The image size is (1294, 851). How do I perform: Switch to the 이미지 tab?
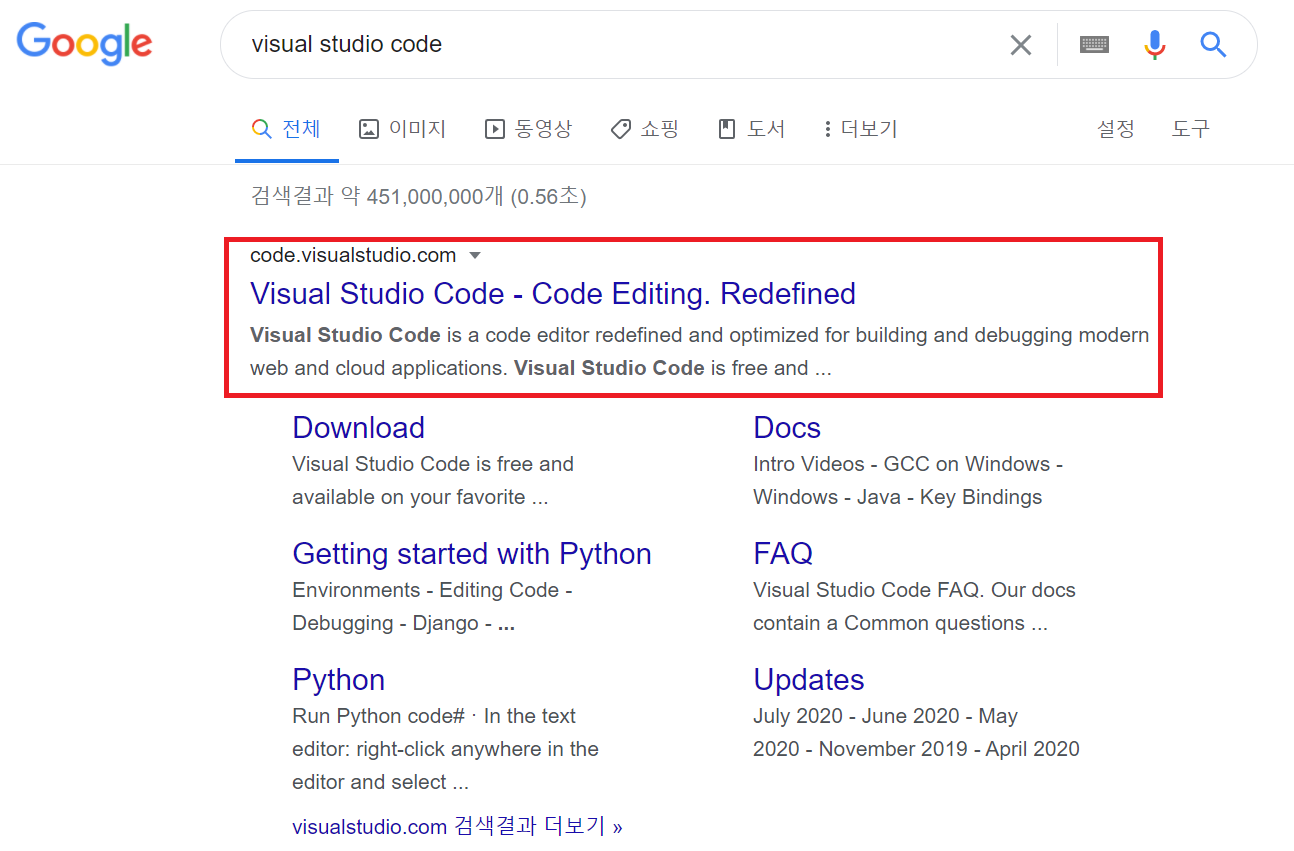(x=402, y=129)
